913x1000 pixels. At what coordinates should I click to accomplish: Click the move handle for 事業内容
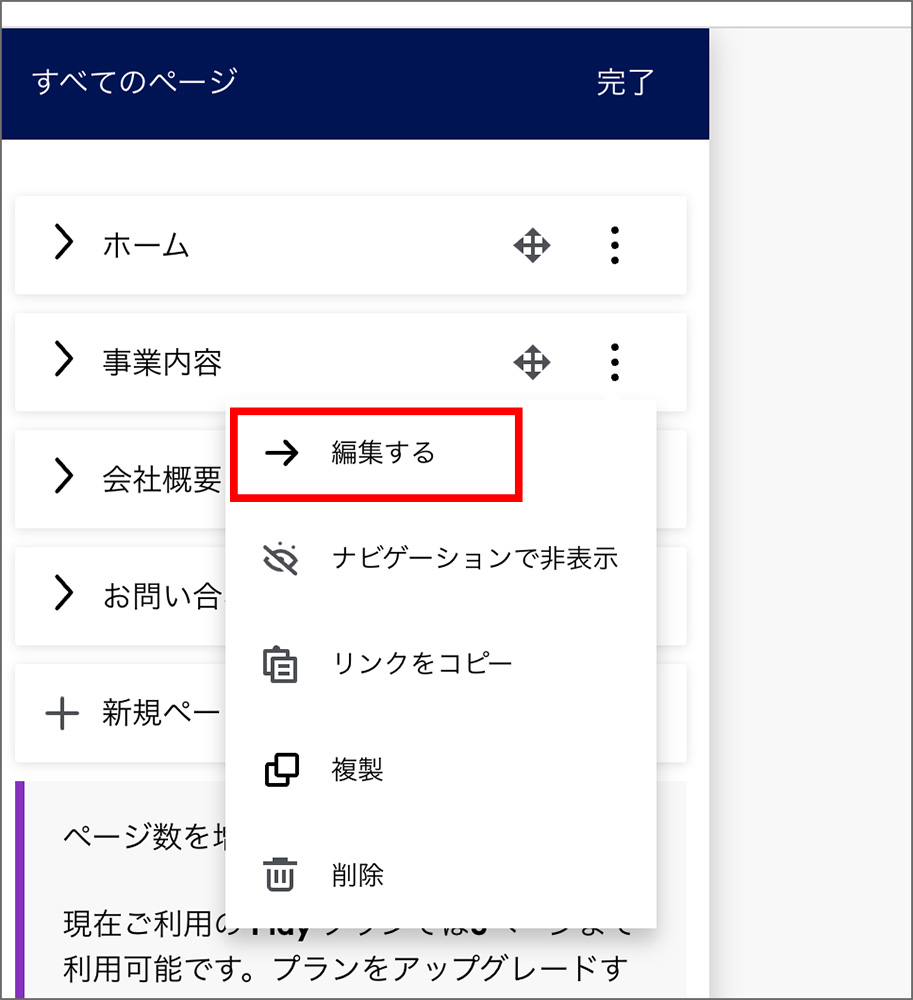(x=532, y=362)
